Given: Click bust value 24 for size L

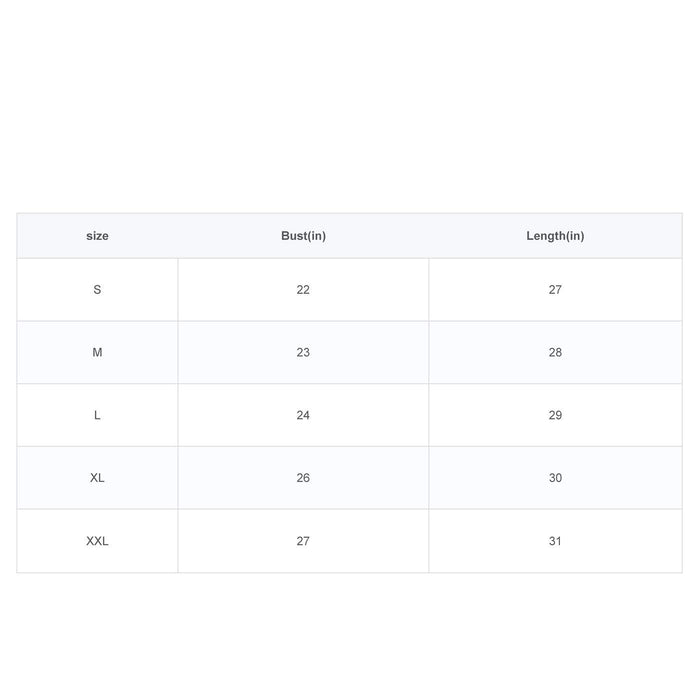Looking at the screenshot, I should (x=303, y=415).
